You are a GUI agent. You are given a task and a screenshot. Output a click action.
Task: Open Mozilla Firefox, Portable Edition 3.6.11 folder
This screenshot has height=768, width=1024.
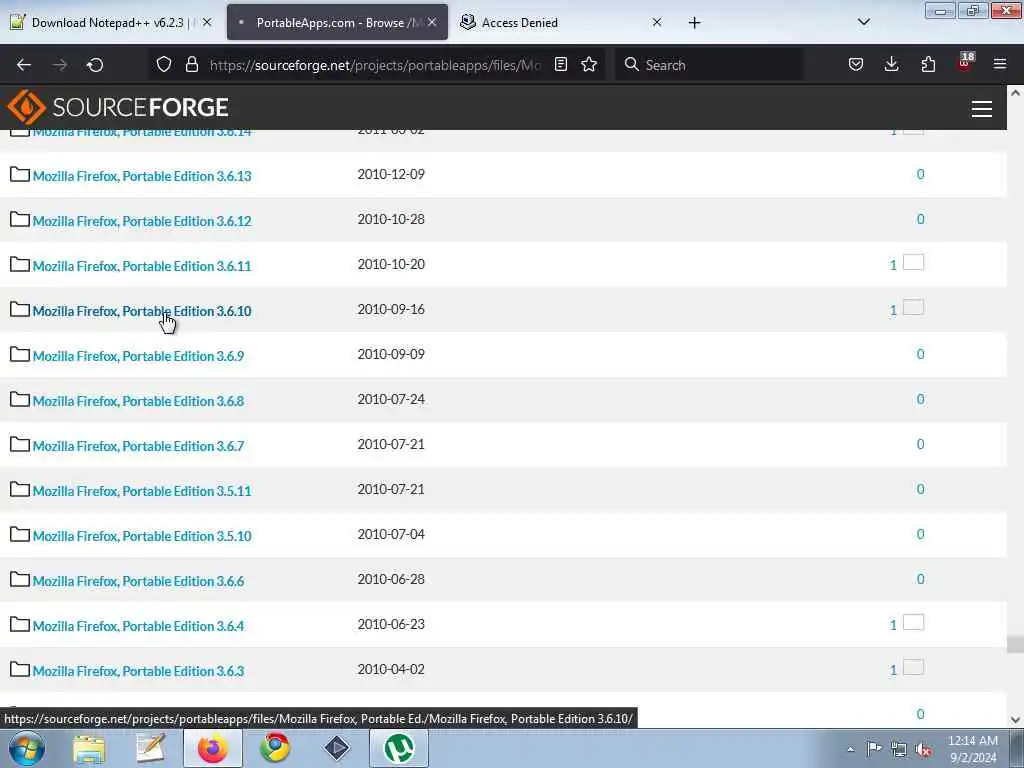coord(142,266)
